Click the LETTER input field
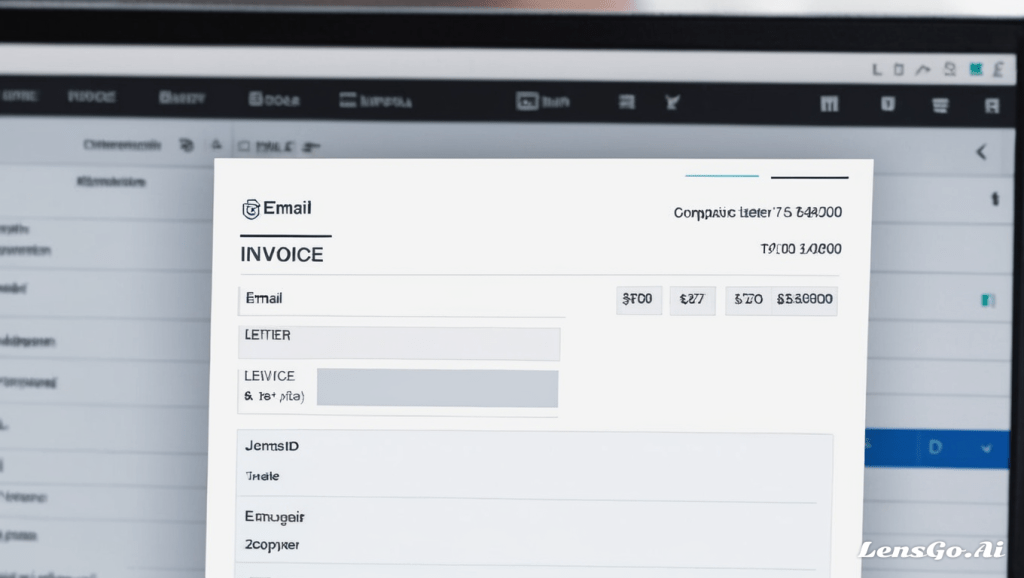1024x578 pixels. tap(400, 343)
